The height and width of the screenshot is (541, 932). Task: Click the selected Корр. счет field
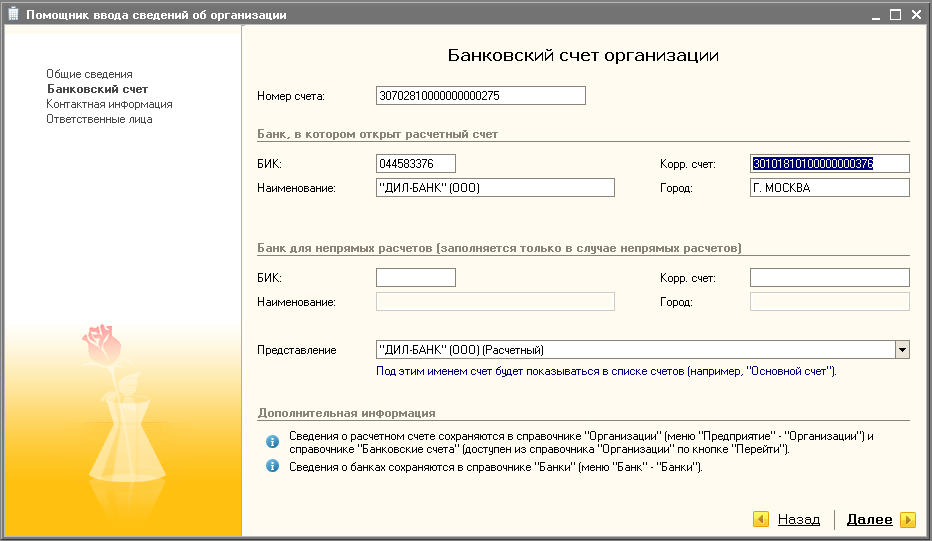coord(829,163)
